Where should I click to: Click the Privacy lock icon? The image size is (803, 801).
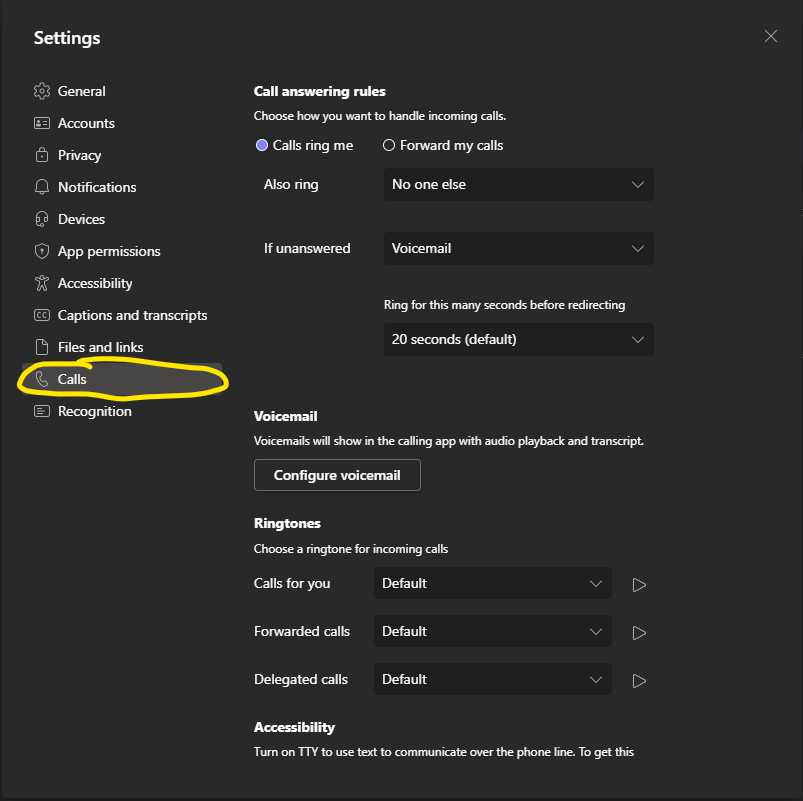click(x=41, y=155)
